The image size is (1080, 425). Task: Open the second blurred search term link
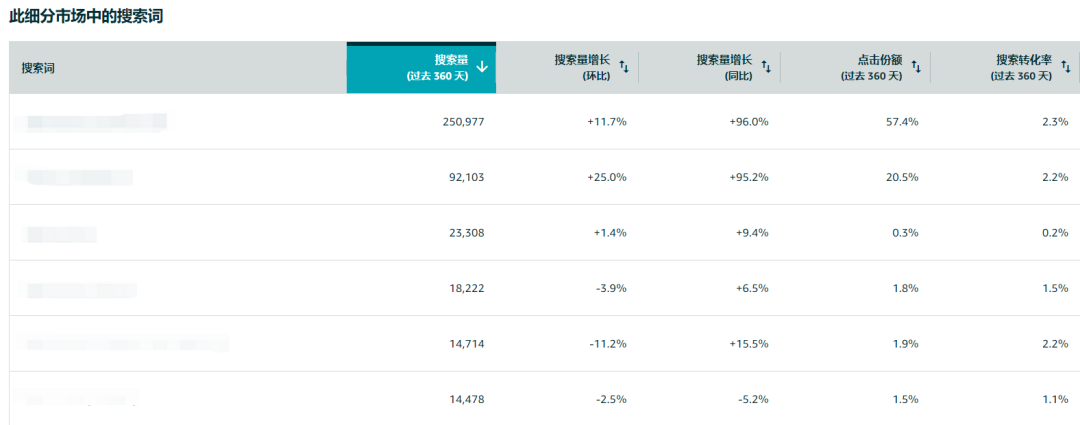click(x=79, y=177)
